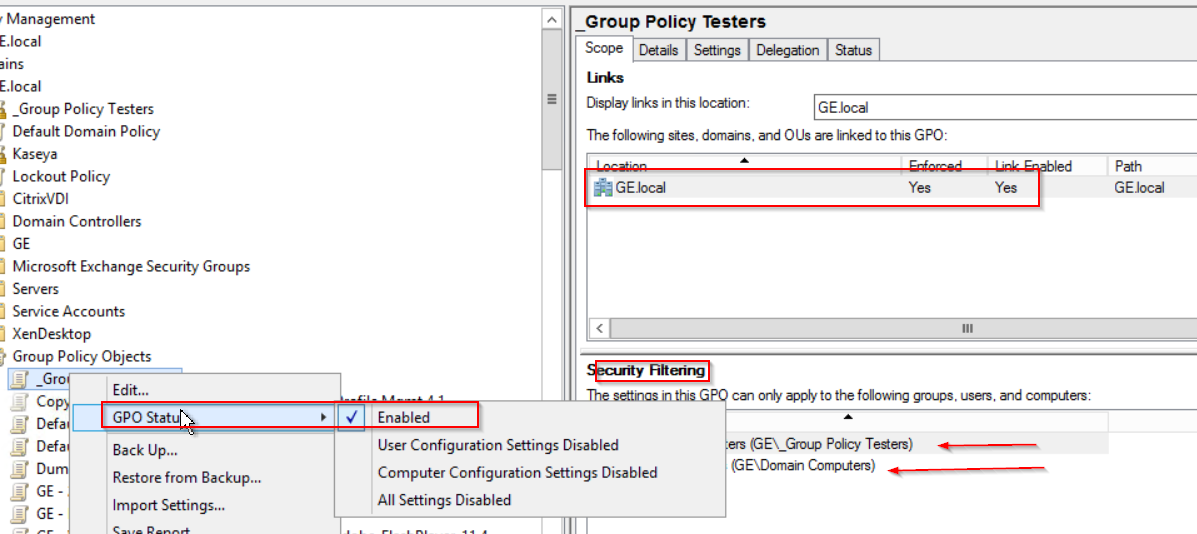This screenshot has height=534, width=1197.
Task: Select the Group Policy Objects node
Action: 82,356
